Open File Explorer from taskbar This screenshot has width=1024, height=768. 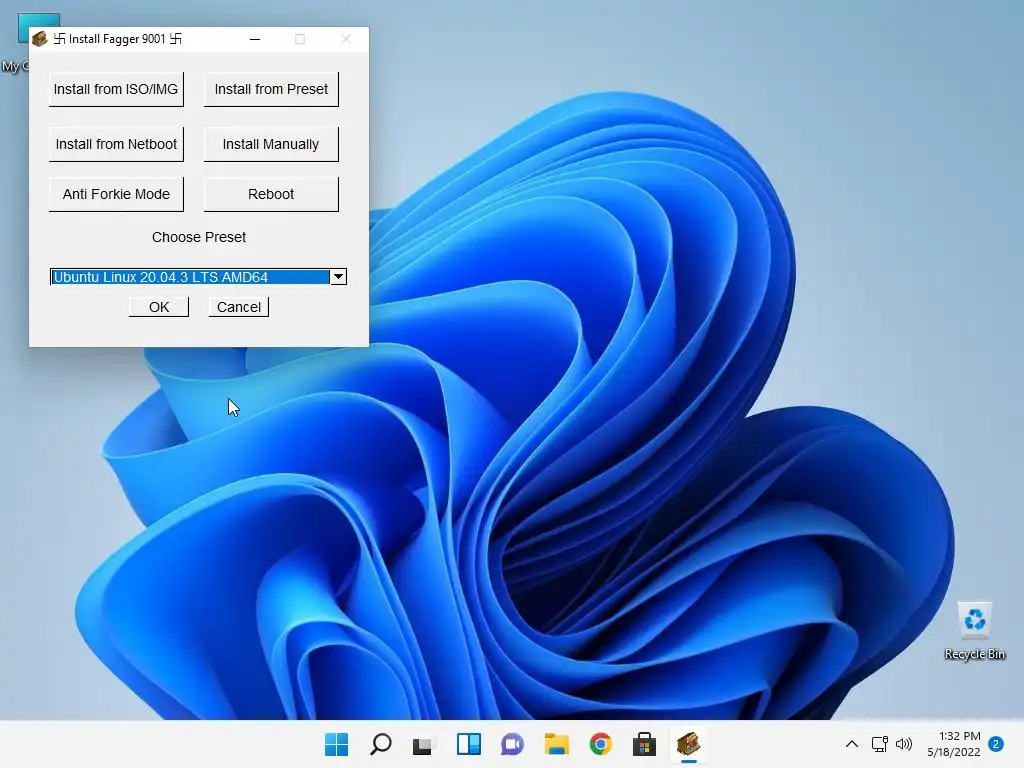click(556, 744)
